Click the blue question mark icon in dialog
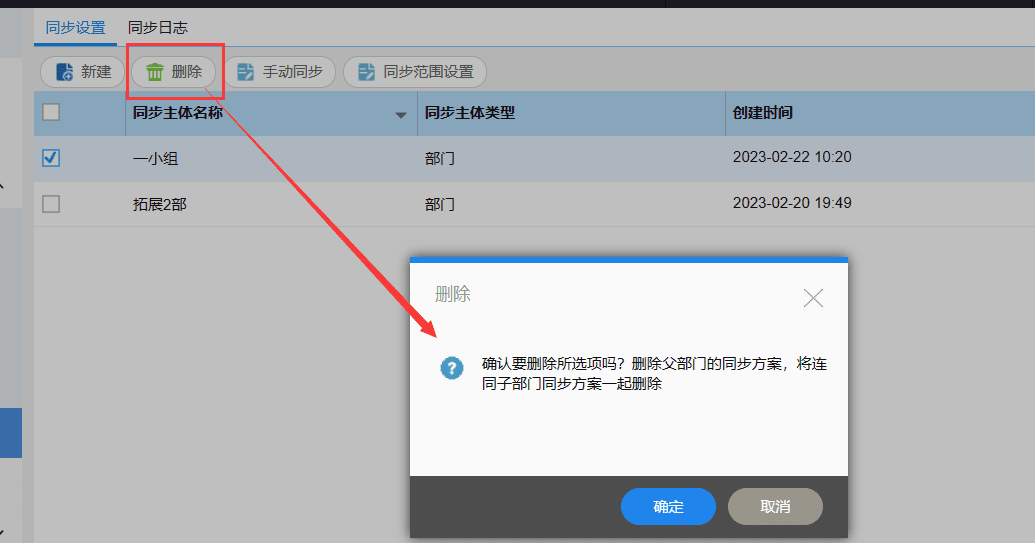Screen dimensions: 1035x543 [452, 367]
